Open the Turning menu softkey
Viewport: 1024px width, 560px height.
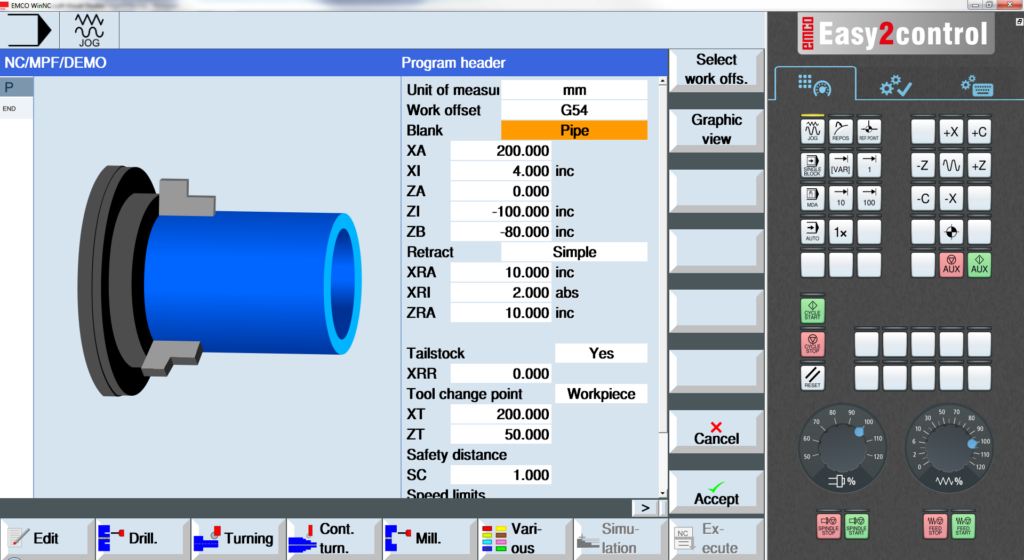coord(238,538)
